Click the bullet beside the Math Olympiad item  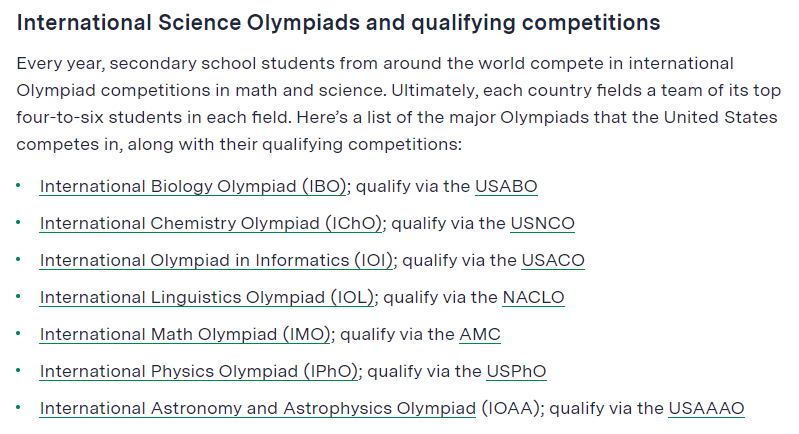19,334
